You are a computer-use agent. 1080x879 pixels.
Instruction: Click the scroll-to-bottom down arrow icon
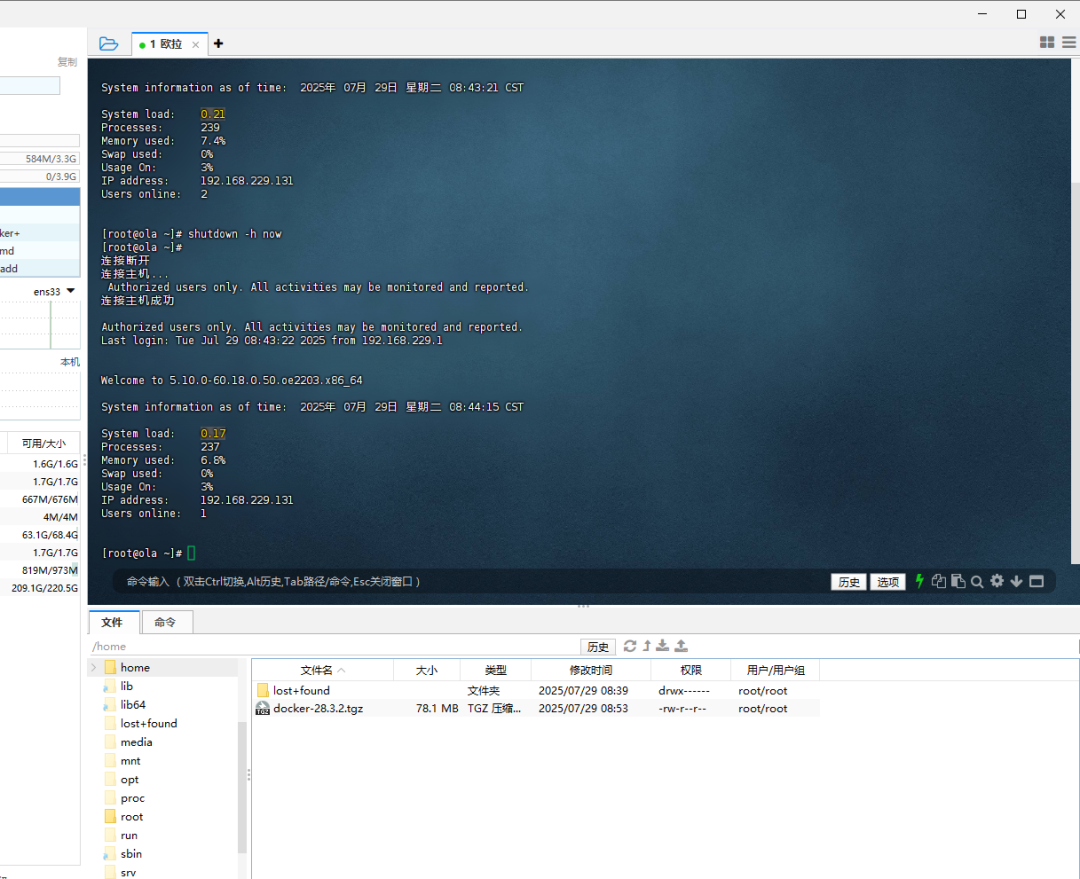click(1016, 581)
